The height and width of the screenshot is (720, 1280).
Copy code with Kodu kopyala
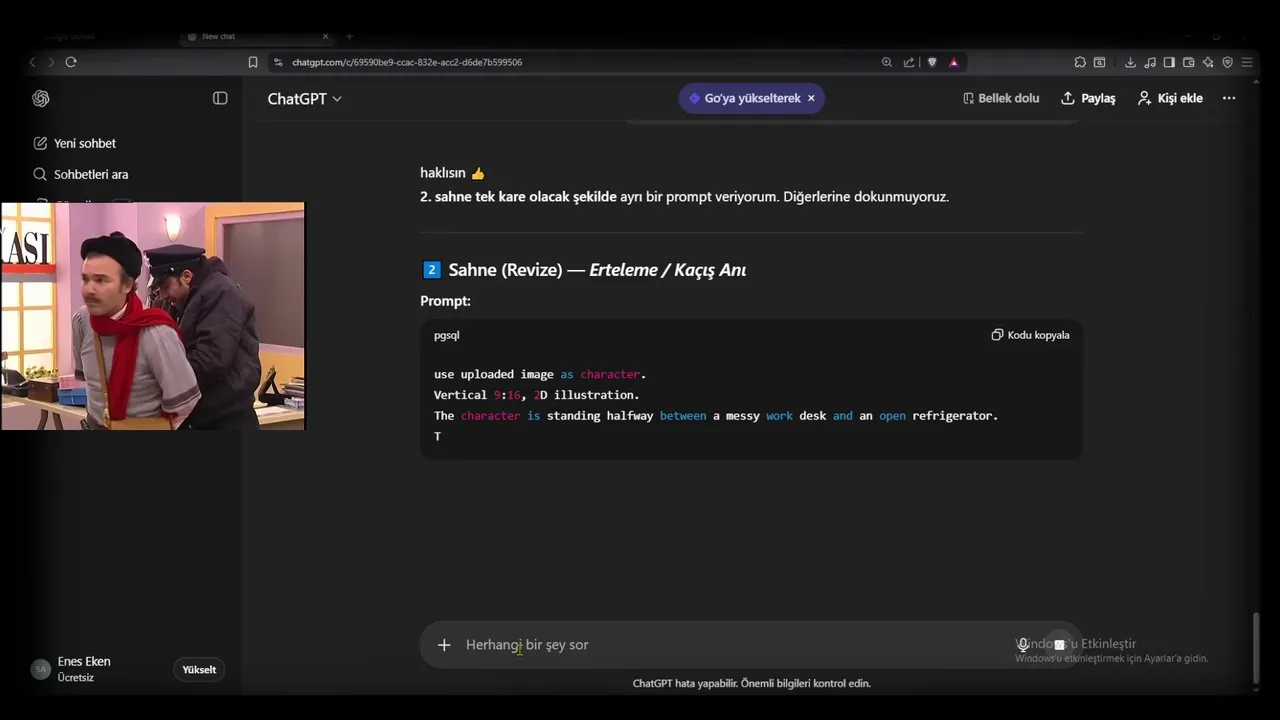[x=1030, y=335]
